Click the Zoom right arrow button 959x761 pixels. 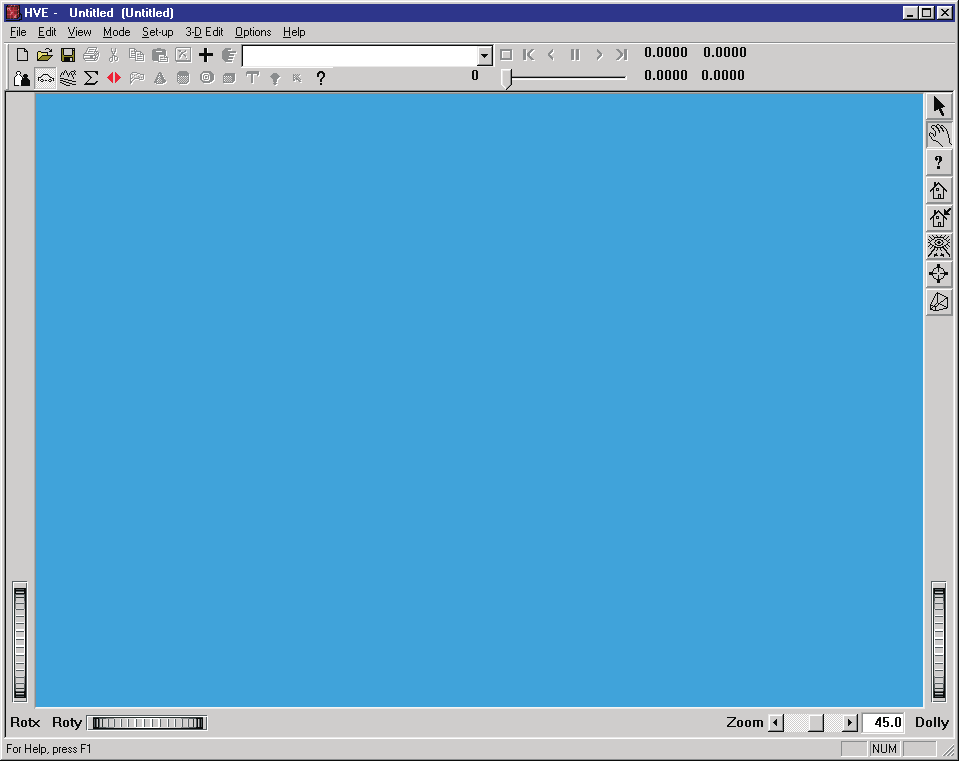pos(850,723)
